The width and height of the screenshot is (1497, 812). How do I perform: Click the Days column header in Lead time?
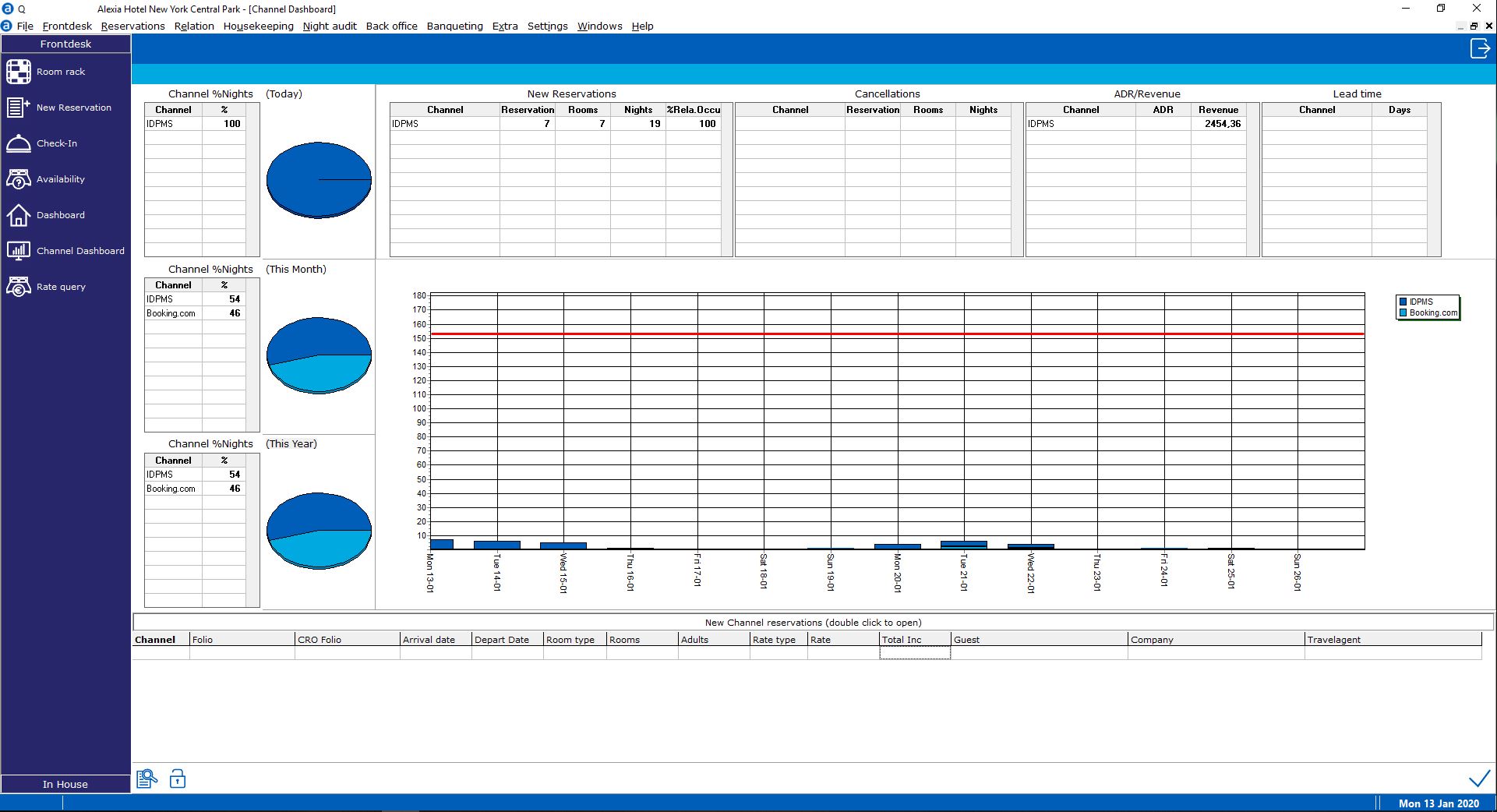[1400, 110]
